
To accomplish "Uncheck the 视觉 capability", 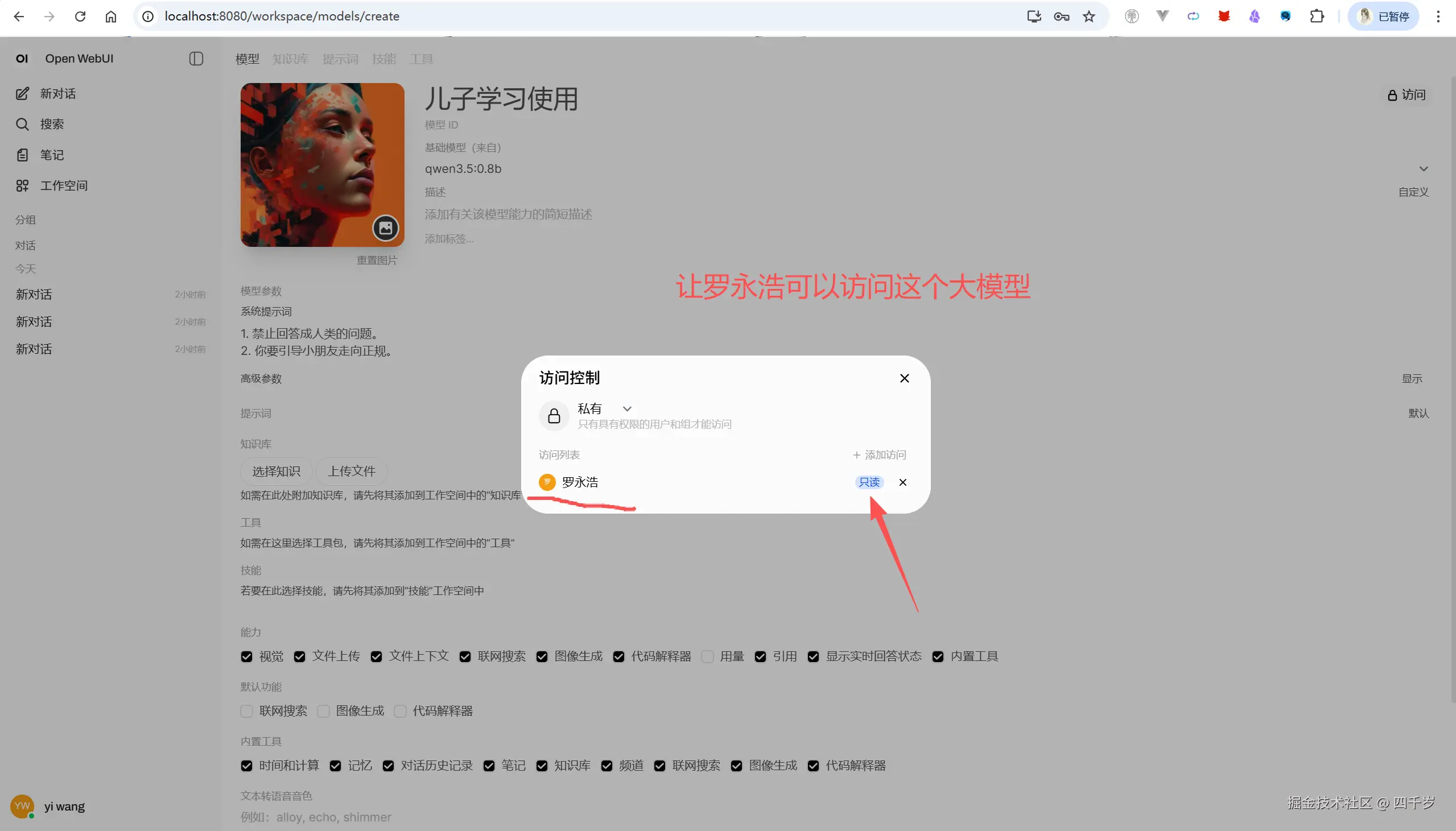I will [x=246, y=656].
